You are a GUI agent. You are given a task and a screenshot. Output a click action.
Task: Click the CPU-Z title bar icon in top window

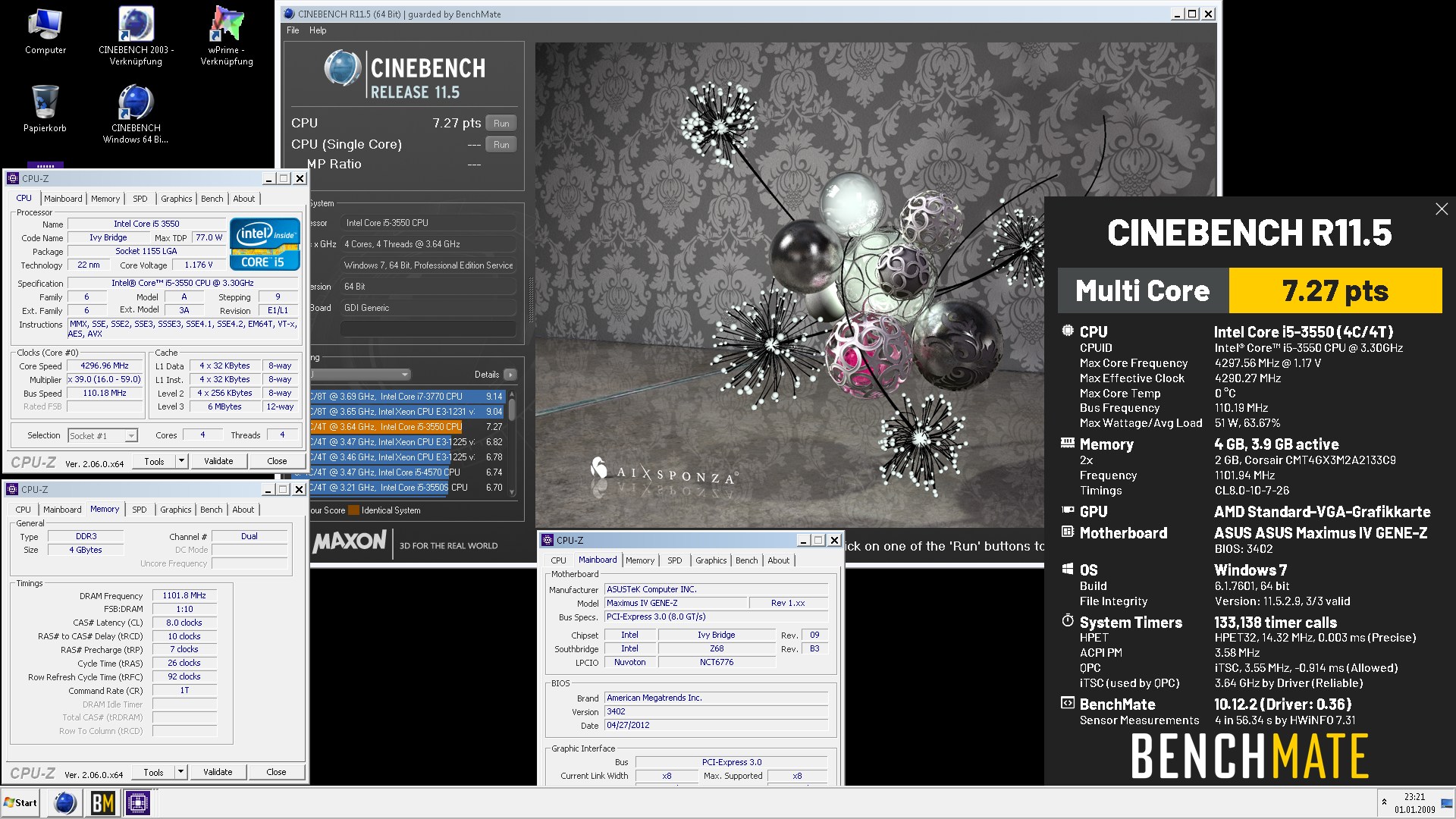13,179
